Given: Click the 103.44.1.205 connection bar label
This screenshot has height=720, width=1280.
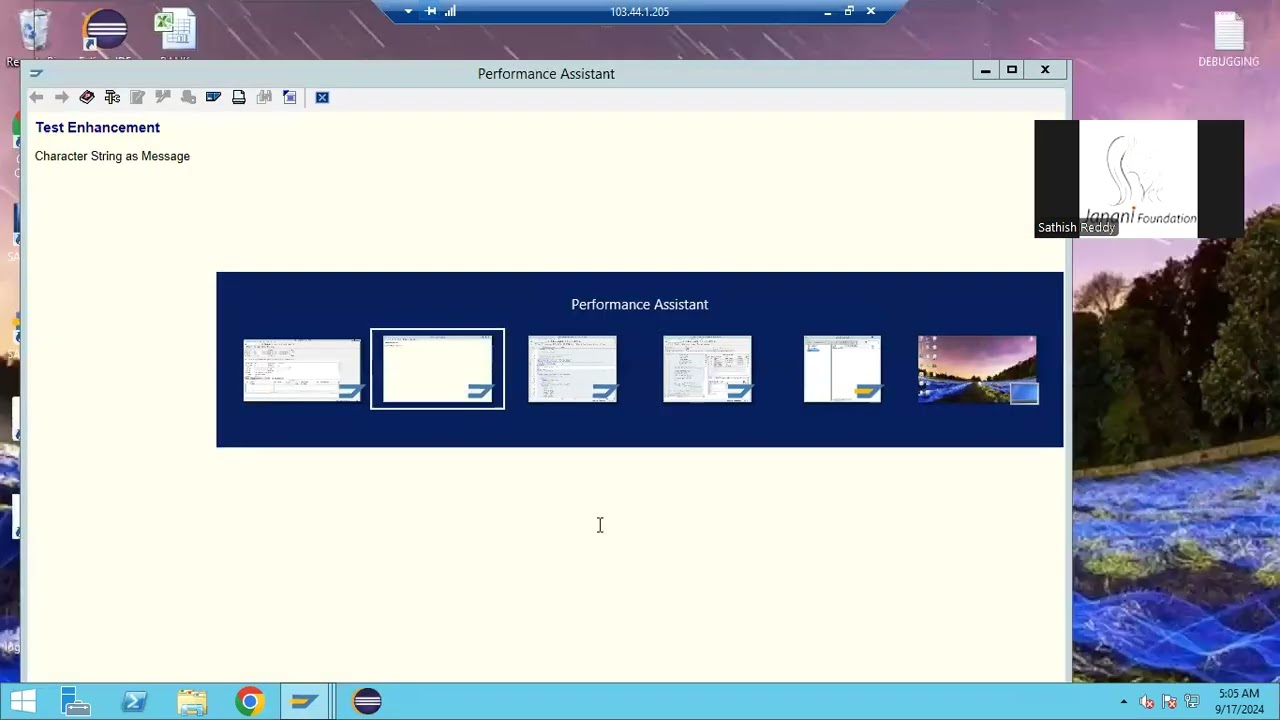Looking at the screenshot, I should pos(640,12).
